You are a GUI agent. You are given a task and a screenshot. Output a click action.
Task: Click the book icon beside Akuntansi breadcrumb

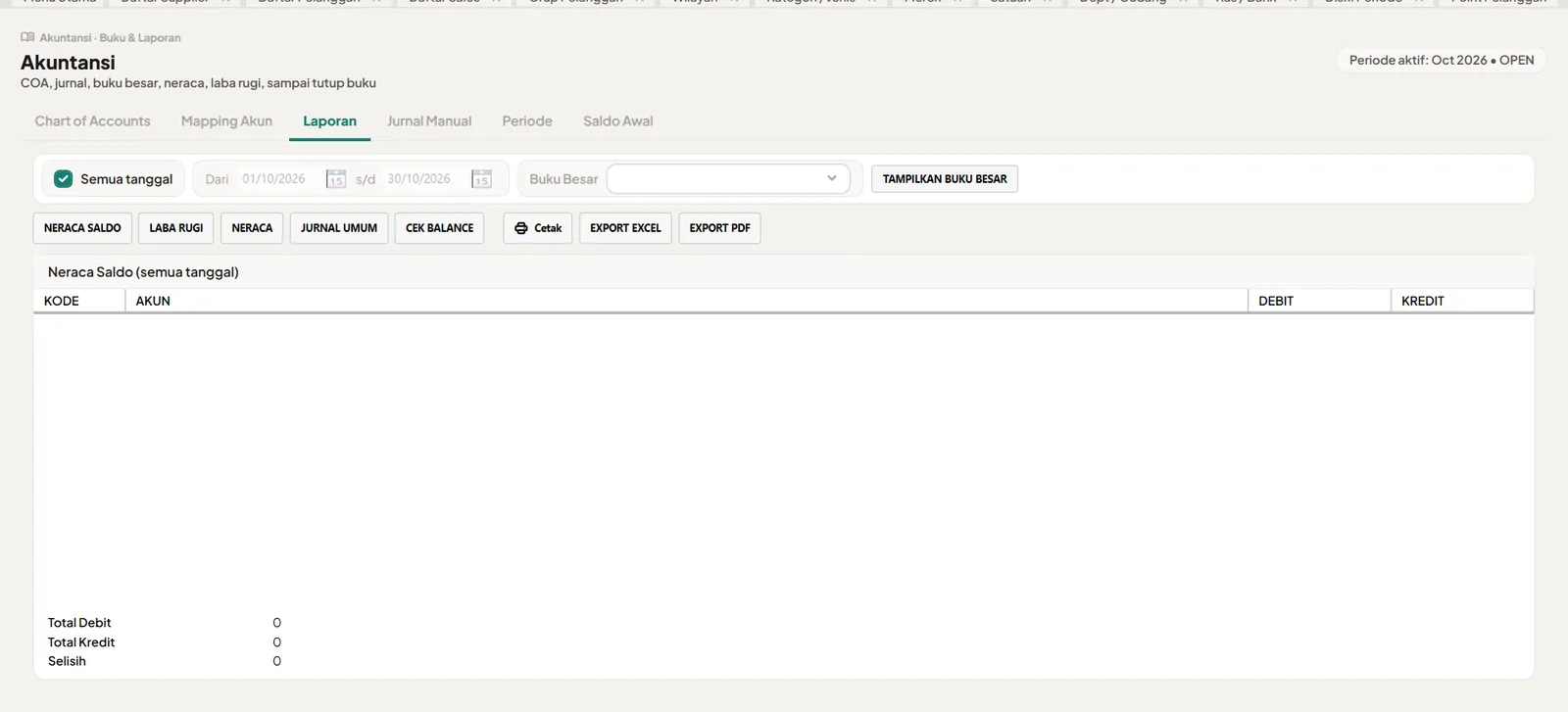click(x=27, y=37)
